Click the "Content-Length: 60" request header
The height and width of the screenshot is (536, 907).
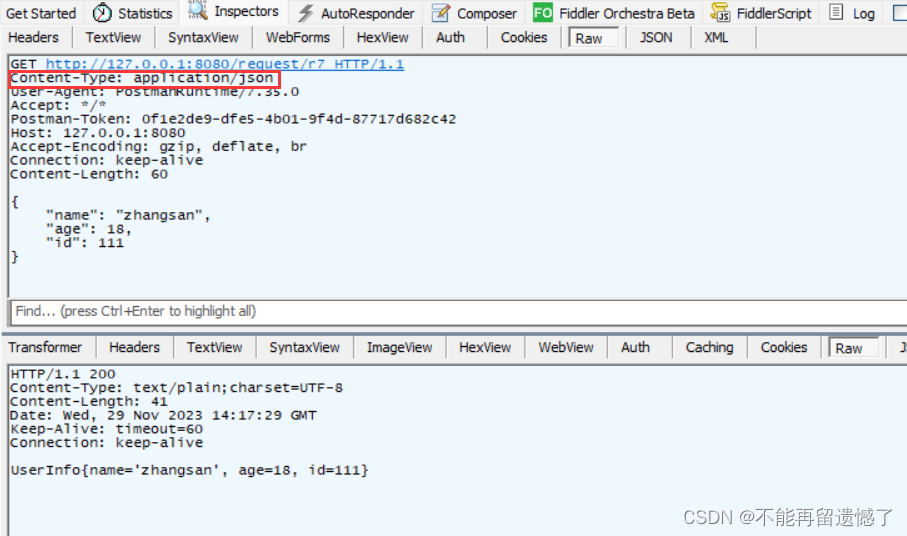[x=89, y=174]
